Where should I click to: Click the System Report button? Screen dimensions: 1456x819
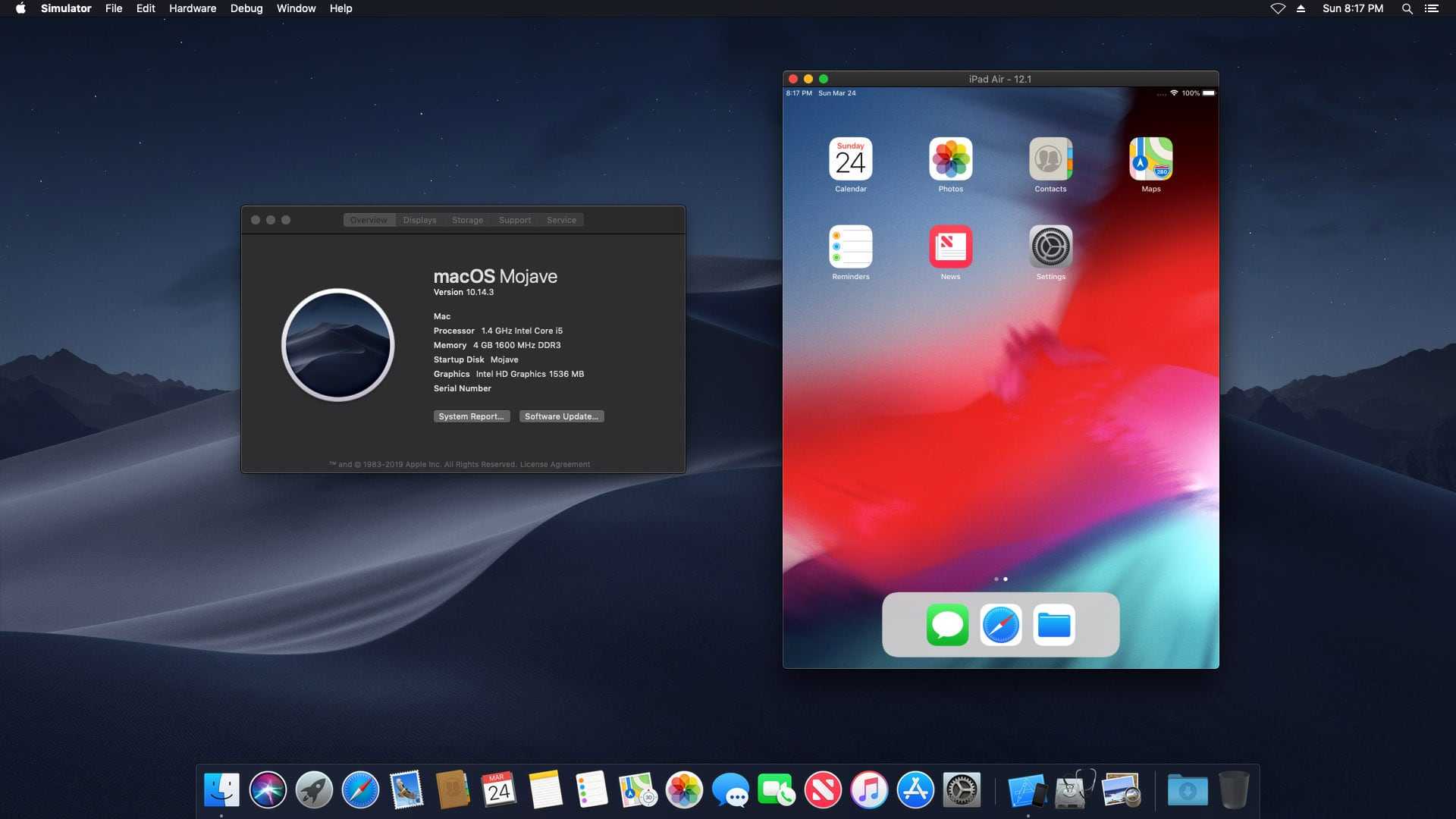point(471,416)
